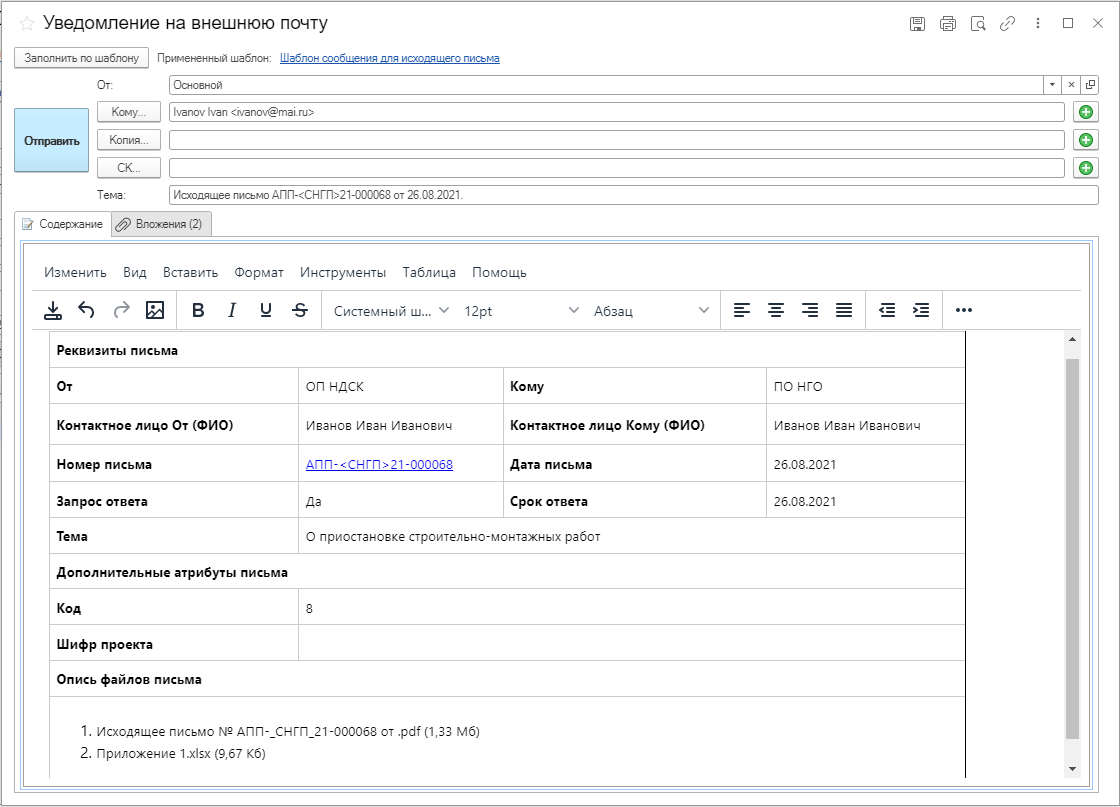Toggle underline formatting
This screenshot has height=807, width=1120.
point(266,310)
